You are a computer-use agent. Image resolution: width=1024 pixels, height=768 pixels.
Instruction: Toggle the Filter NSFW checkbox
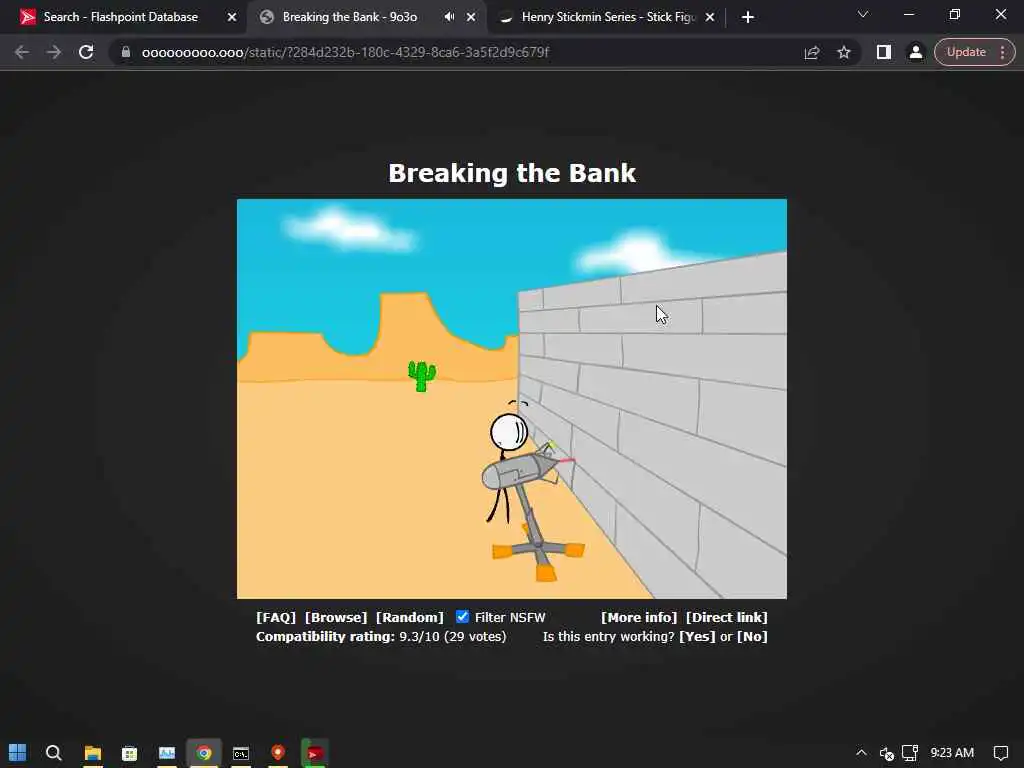(462, 616)
